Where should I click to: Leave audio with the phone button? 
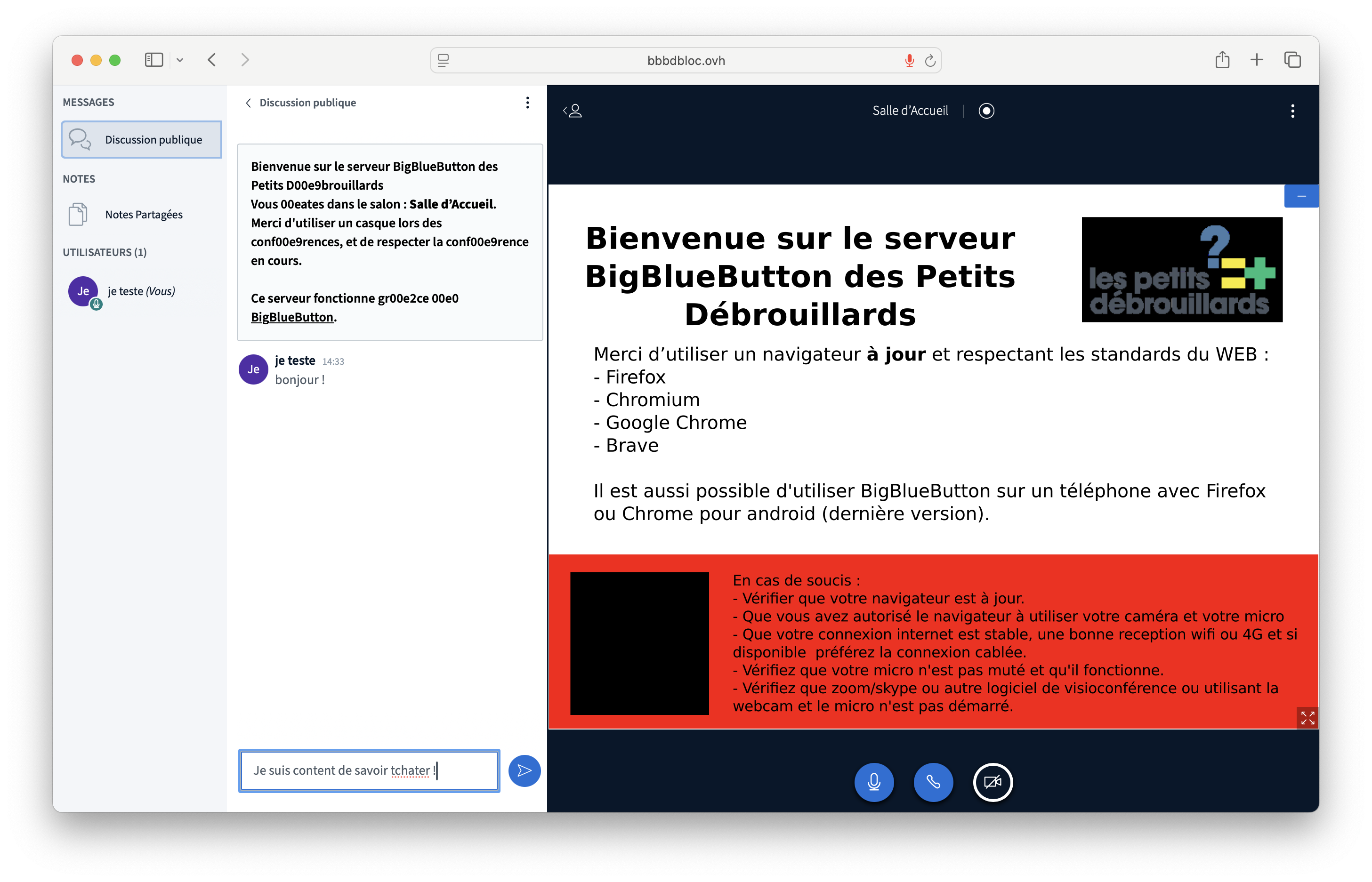pos(933,782)
